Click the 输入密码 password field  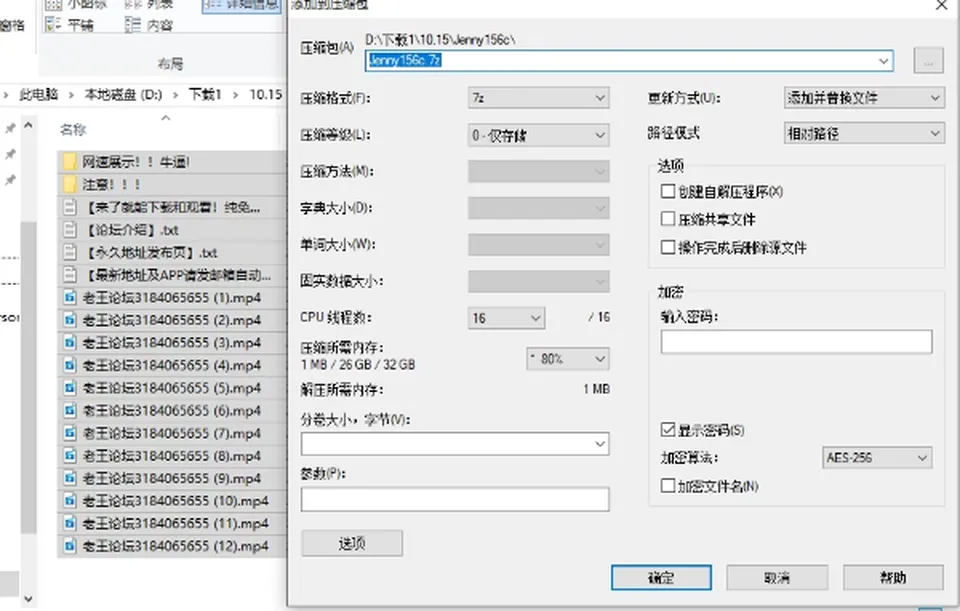coord(797,342)
